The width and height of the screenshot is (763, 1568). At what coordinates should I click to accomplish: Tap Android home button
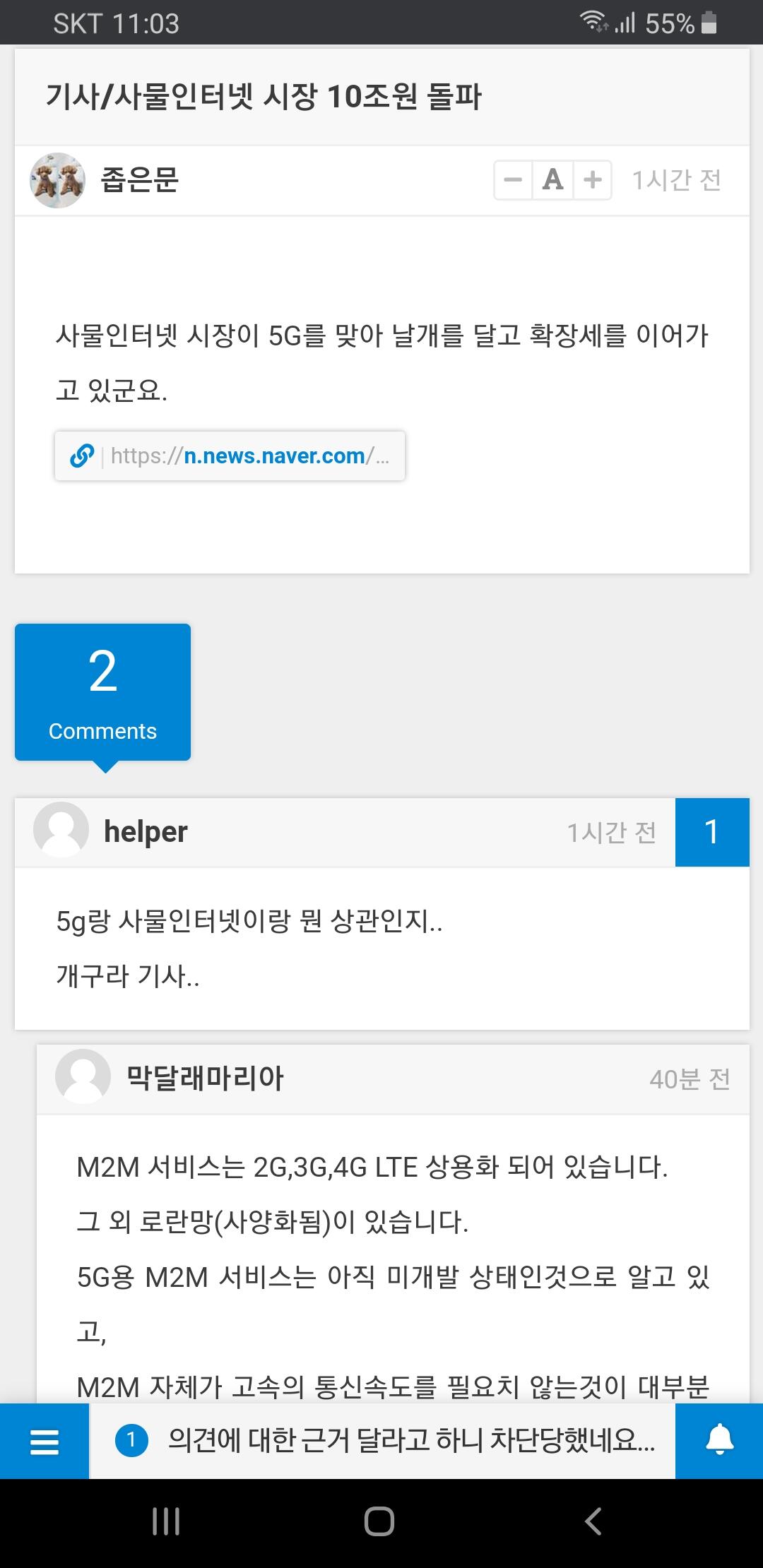tap(379, 1521)
